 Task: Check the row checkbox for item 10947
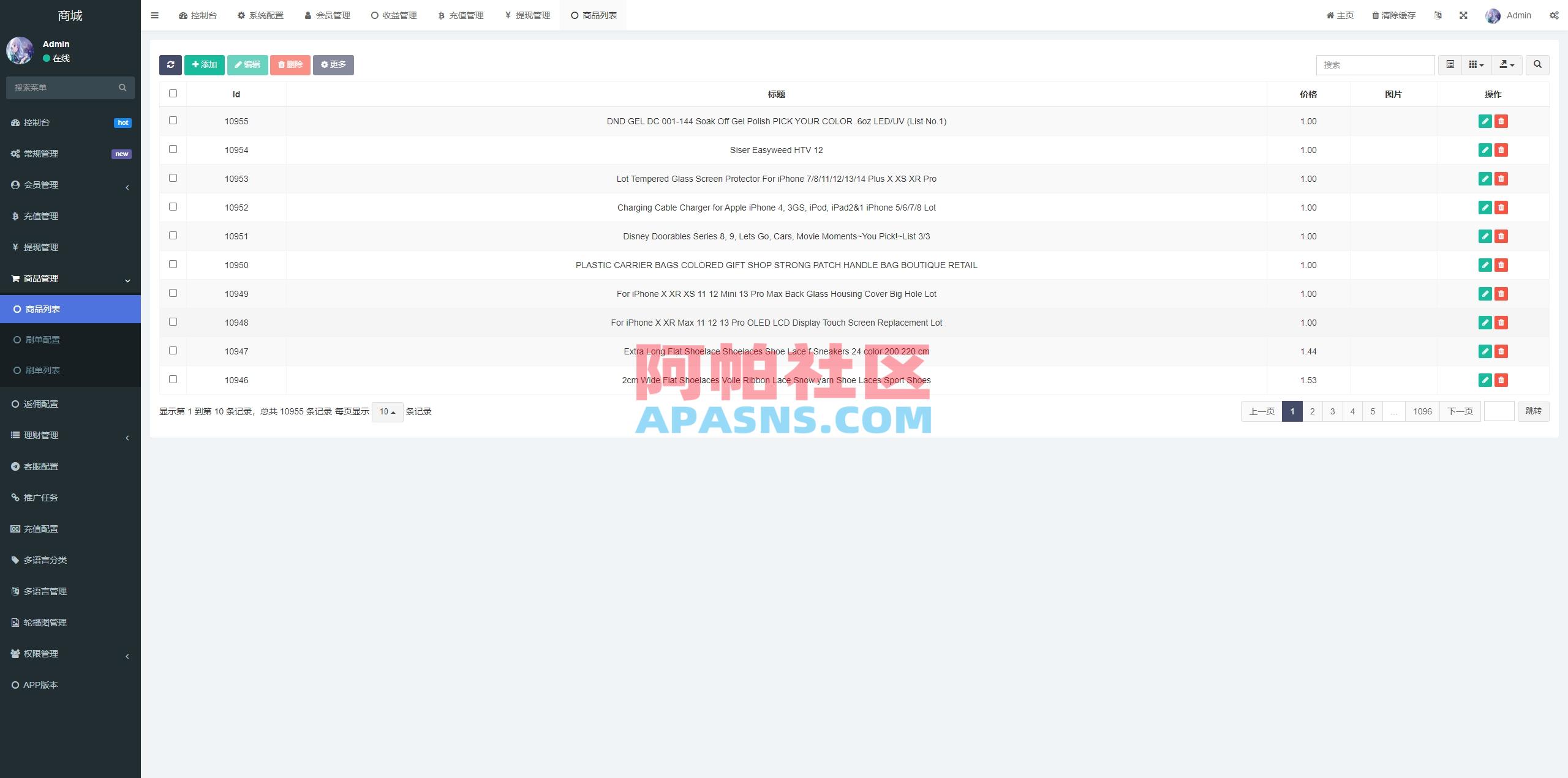tap(173, 350)
